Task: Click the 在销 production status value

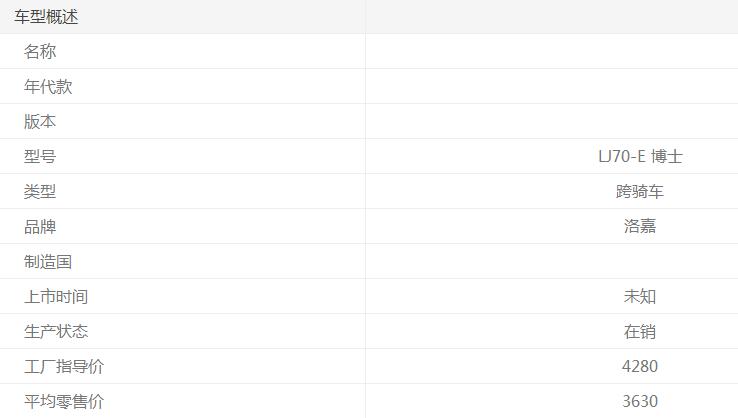Action: point(640,332)
